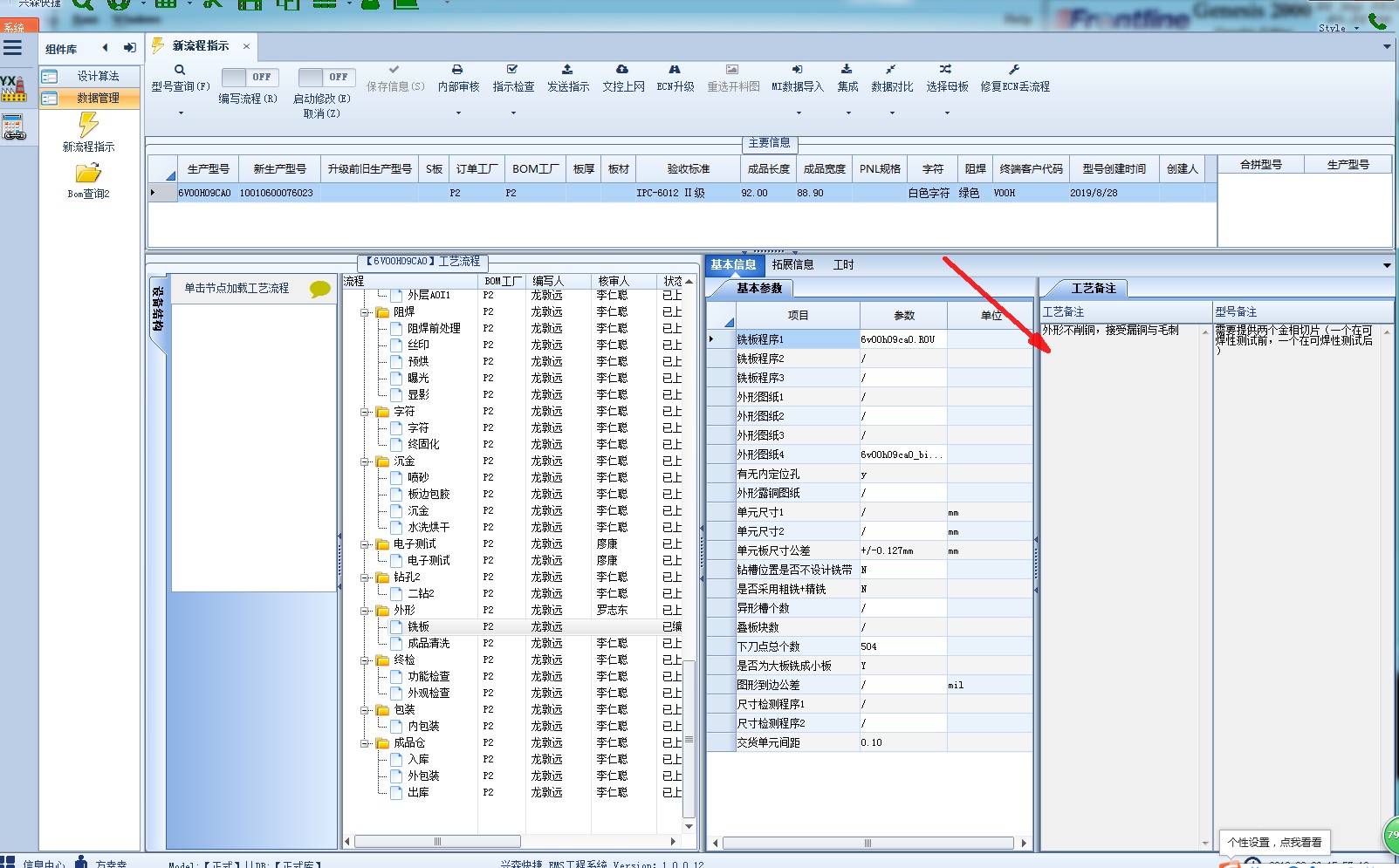Switch to 基本信息 tab
1399x868 pixels.
[733, 264]
